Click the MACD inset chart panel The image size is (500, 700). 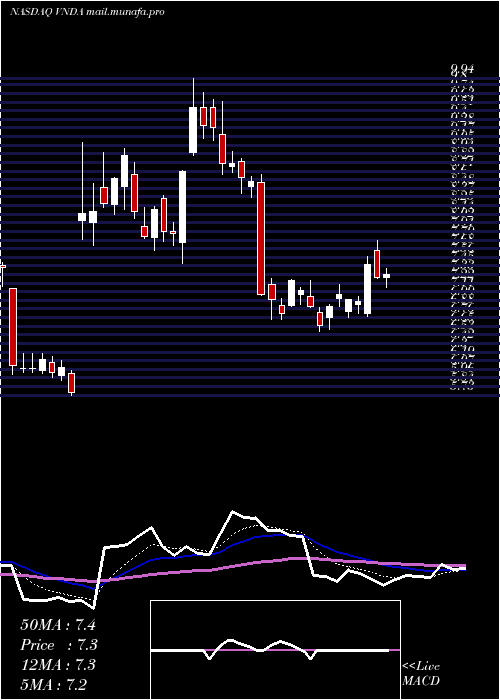tap(275, 650)
